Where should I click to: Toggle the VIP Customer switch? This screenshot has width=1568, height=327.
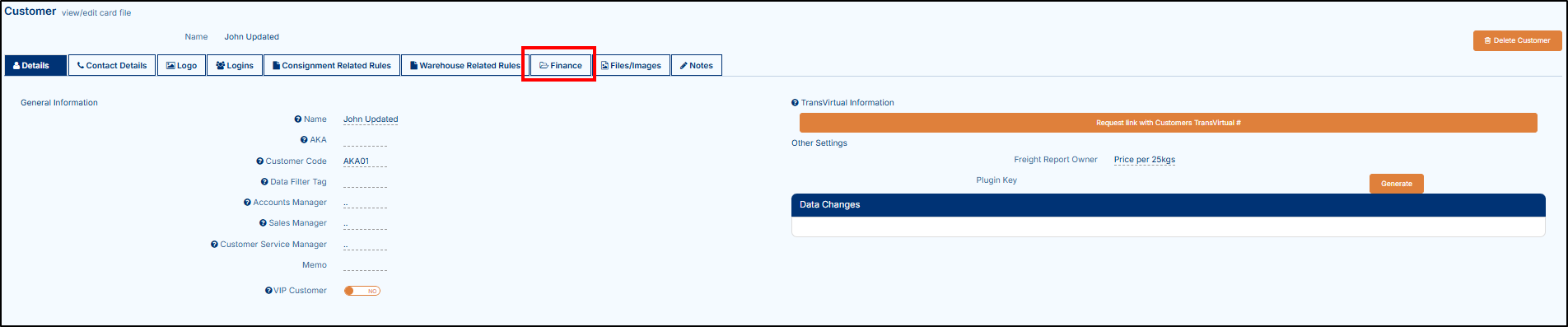coord(362,291)
